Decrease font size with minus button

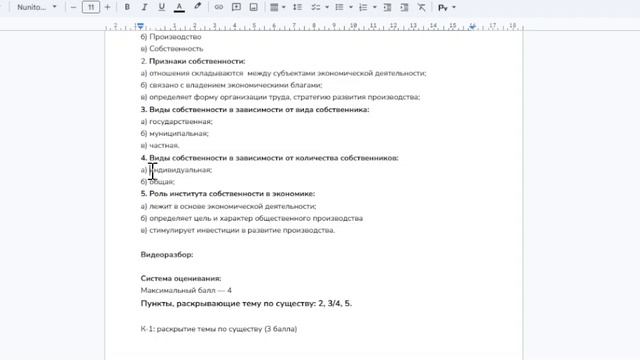coord(73,7)
